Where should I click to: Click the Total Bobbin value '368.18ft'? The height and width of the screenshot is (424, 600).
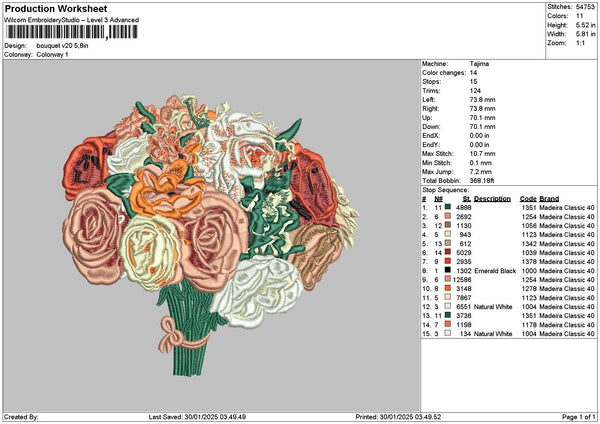coord(482,181)
